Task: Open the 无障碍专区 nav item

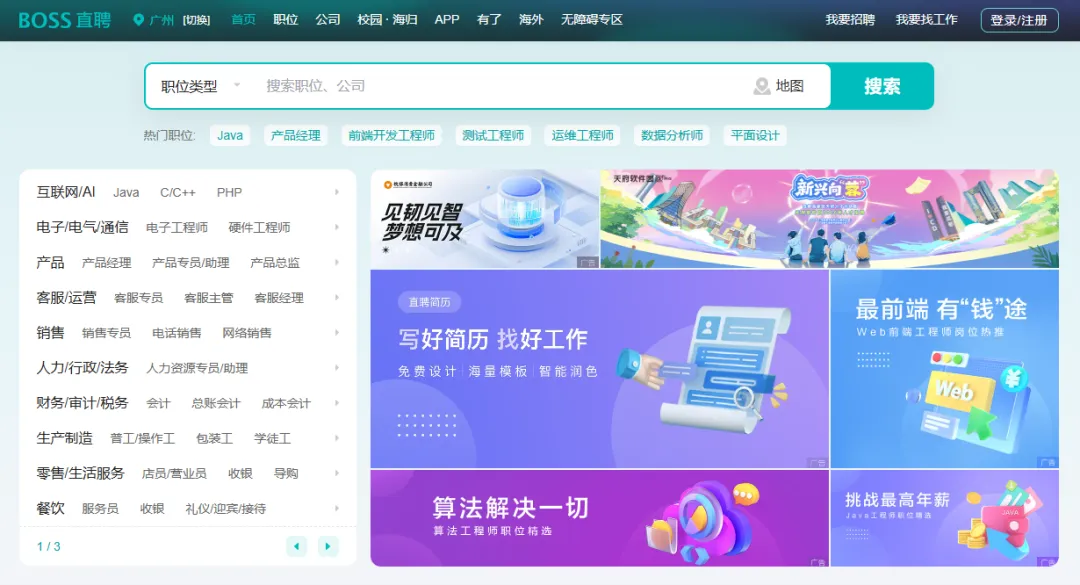Action: click(592, 20)
